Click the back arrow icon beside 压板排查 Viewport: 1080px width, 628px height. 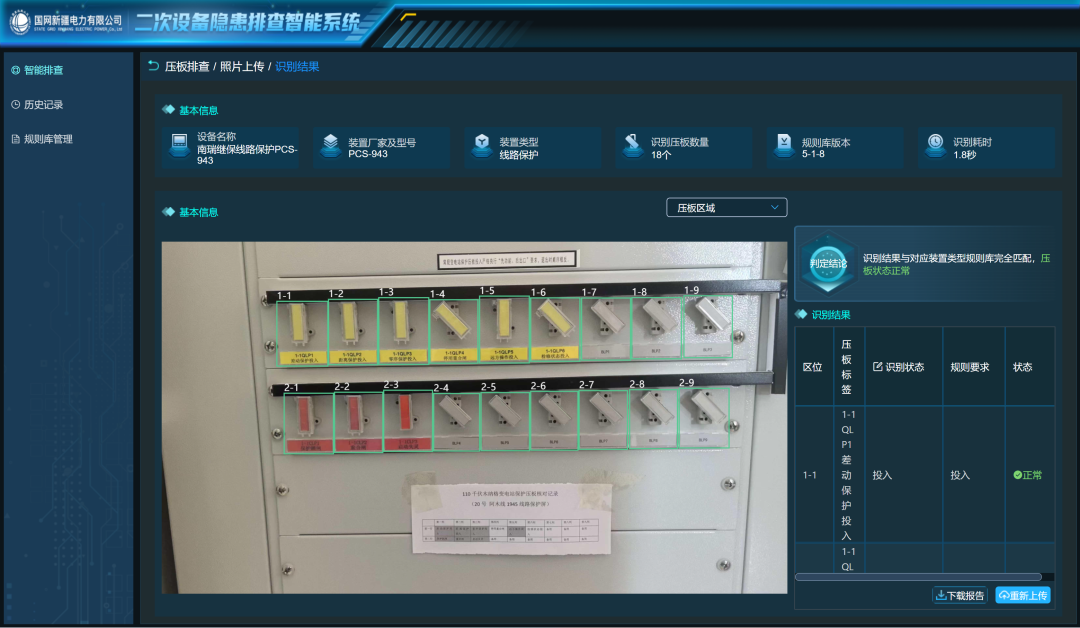coord(154,66)
